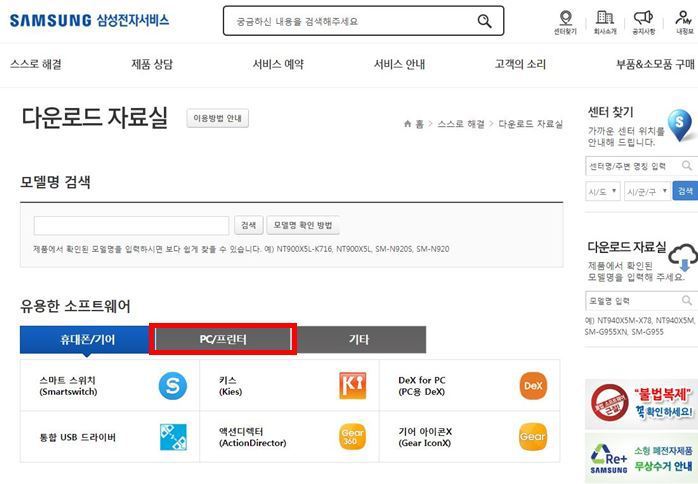
Task: Click 스스로 해결 breadcrumb link
Action: click(x=461, y=124)
